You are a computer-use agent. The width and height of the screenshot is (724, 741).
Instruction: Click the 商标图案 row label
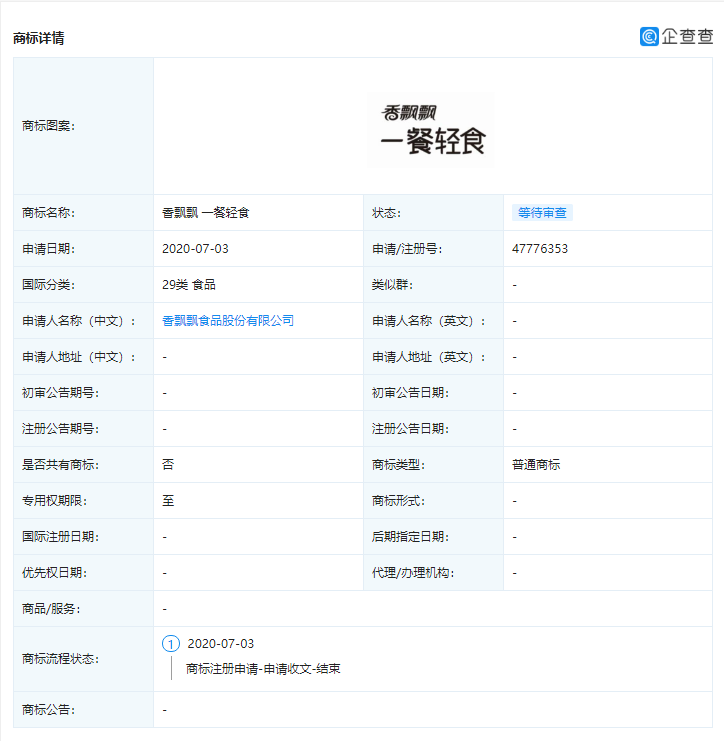(x=49, y=126)
